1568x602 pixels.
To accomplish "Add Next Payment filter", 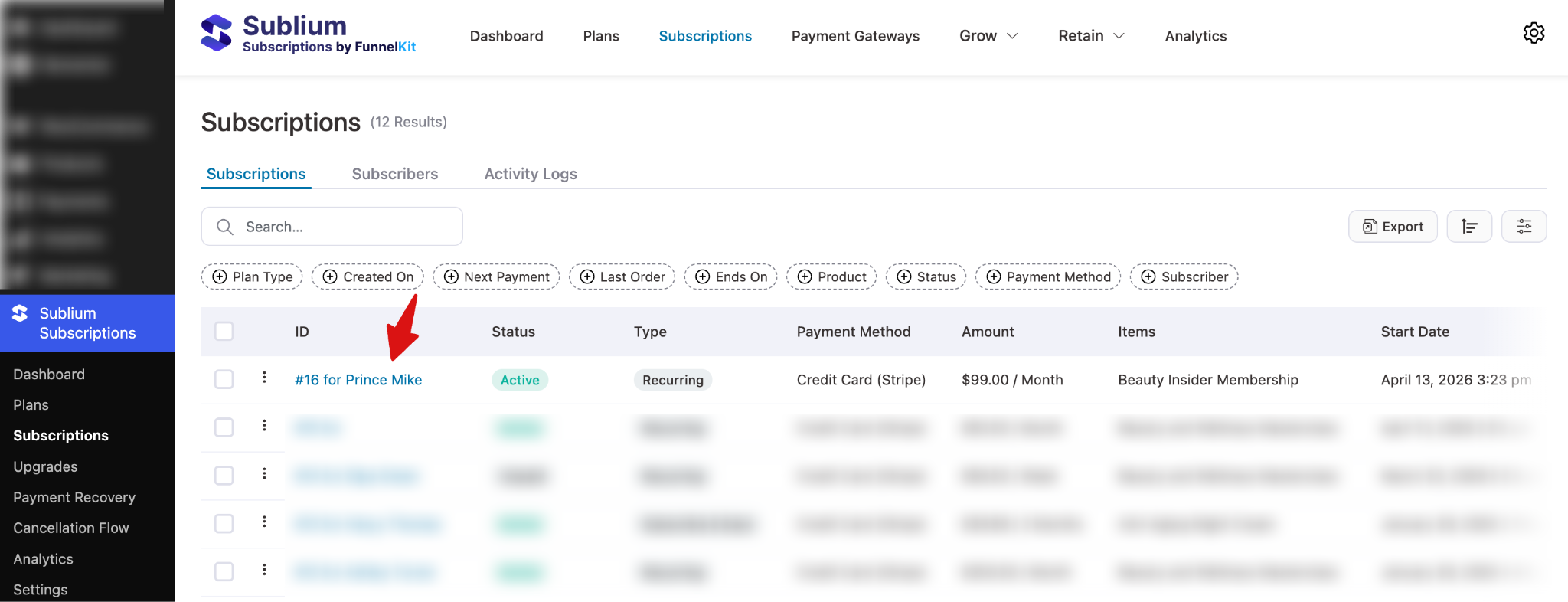I will (496, 276).
